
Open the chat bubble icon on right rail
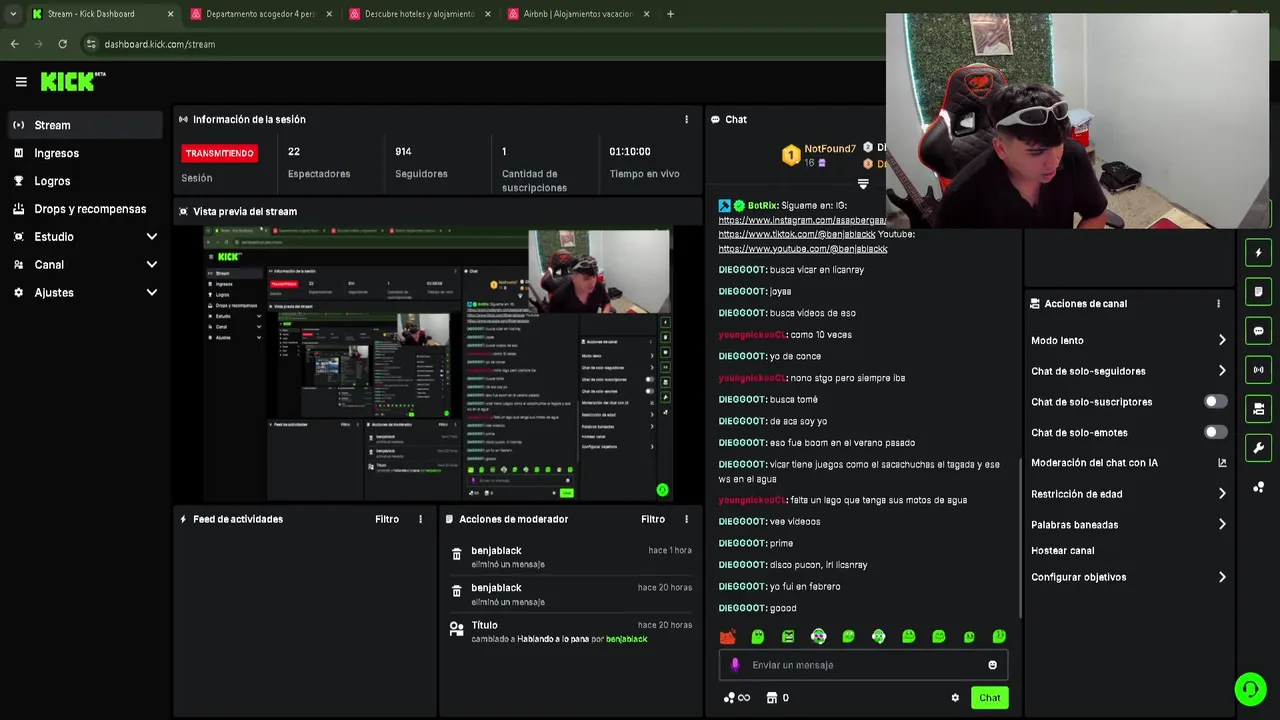pos(1258,331)
